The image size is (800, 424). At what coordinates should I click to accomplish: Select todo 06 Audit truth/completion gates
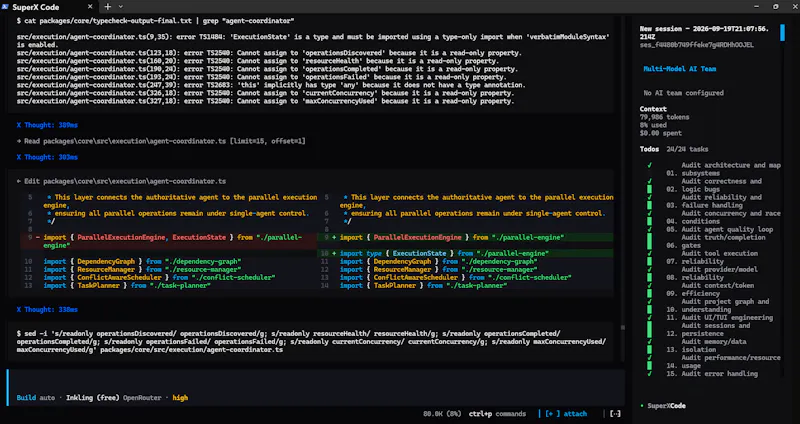click(x=716, y=241)
